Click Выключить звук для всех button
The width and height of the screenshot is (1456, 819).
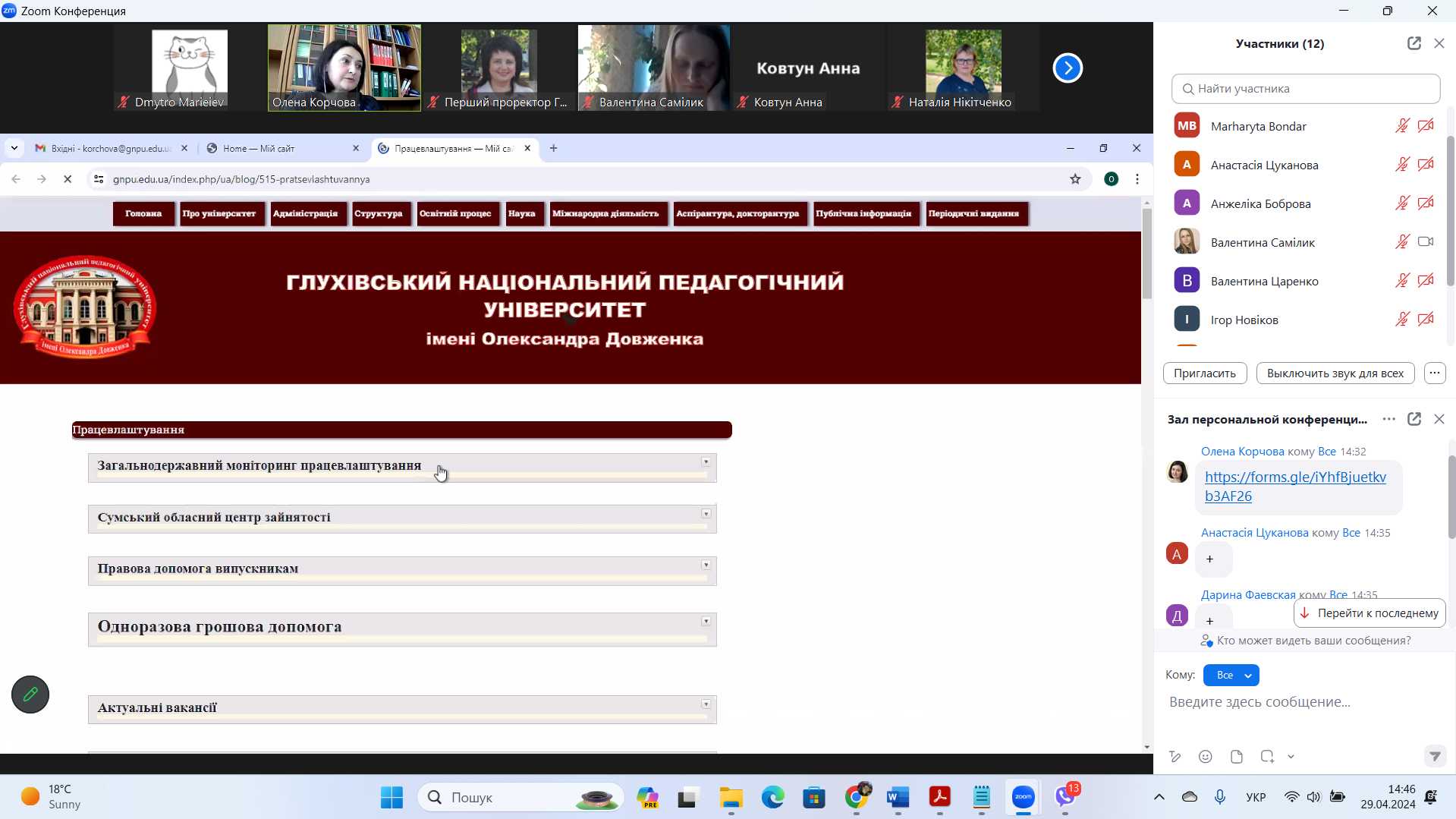coord(1335,373)
